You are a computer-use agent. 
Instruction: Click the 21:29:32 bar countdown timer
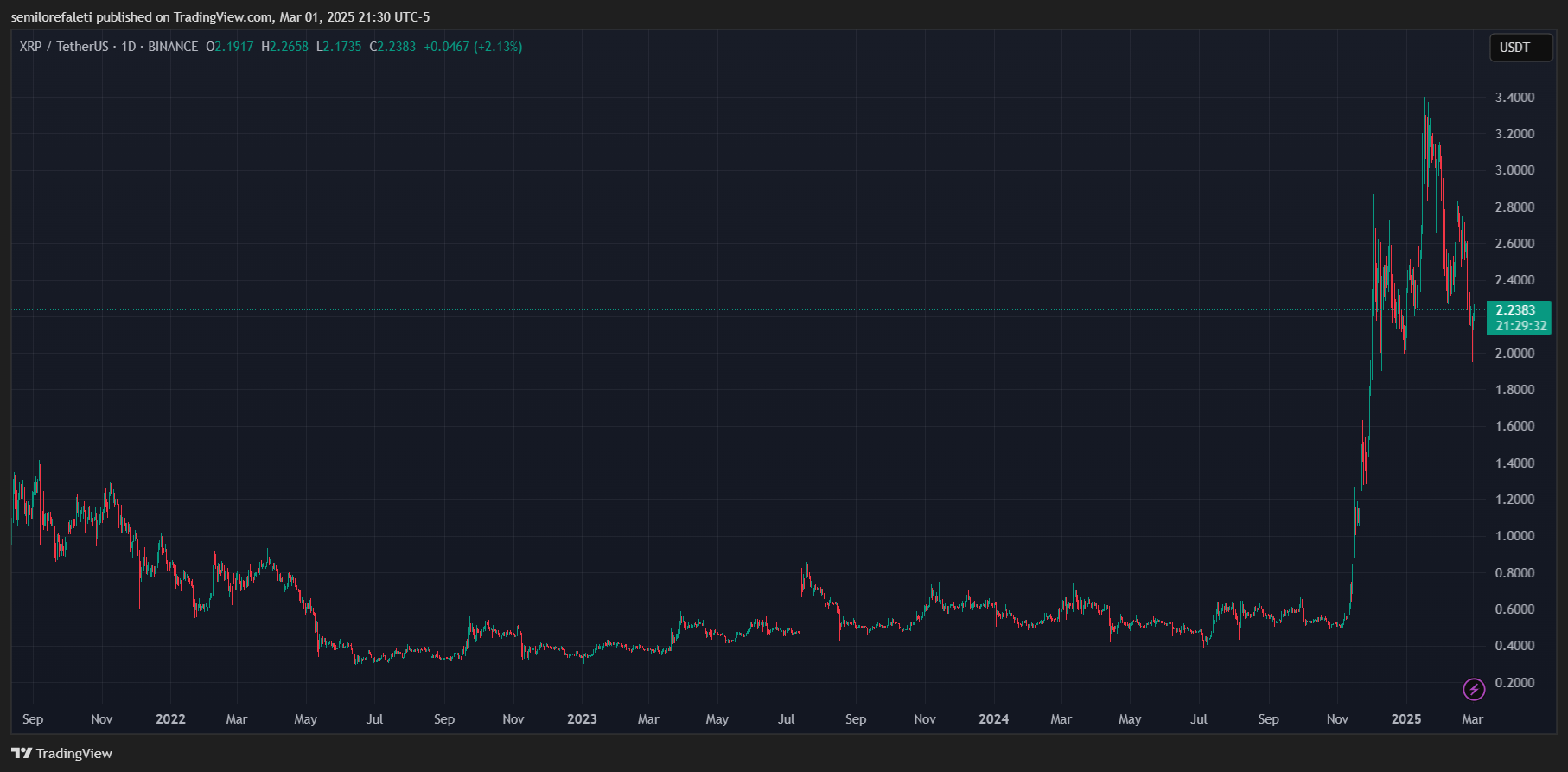point(1521,326)
